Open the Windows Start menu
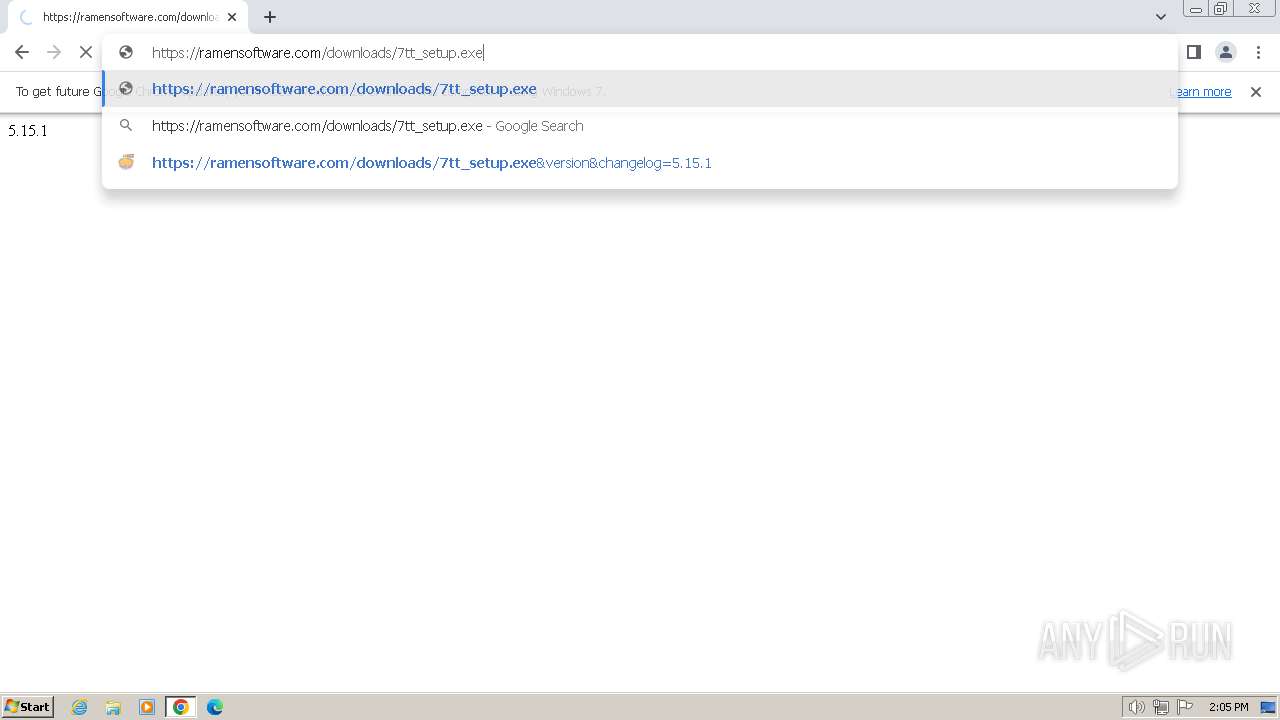The image size is (1280, 720). click(x=28, y=707)
